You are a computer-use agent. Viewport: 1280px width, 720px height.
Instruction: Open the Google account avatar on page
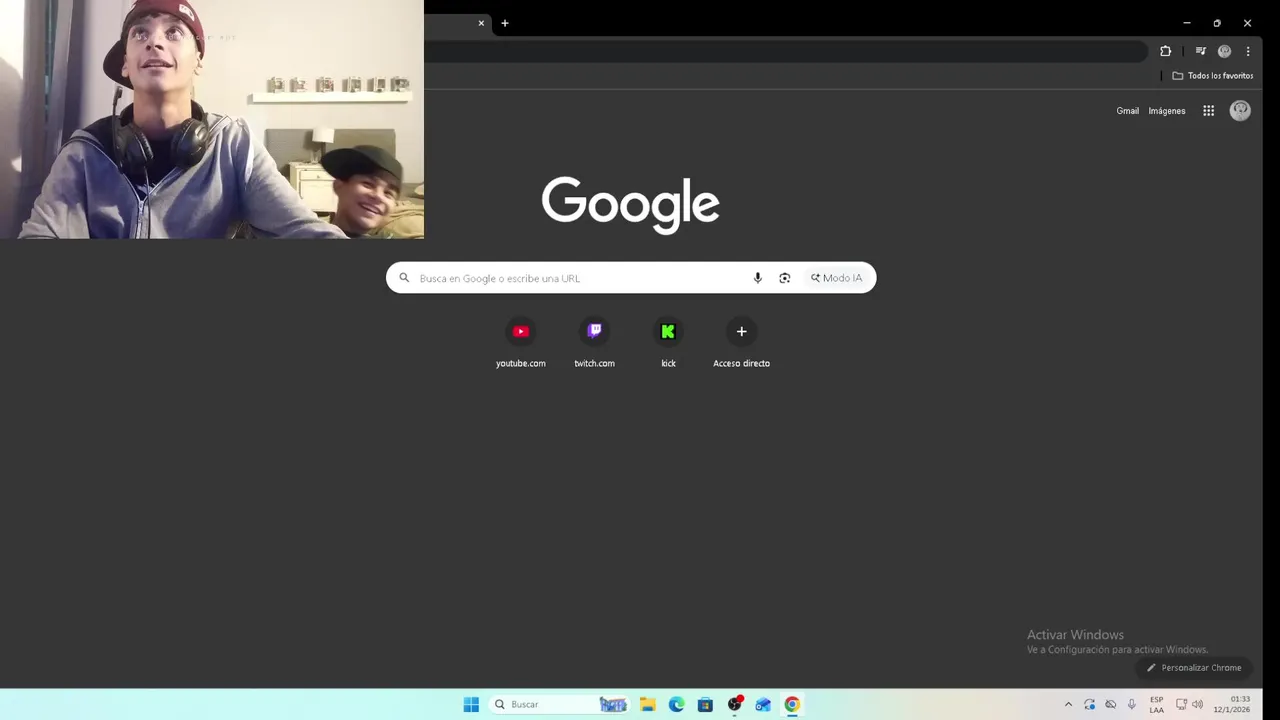tap(1240, 111)
